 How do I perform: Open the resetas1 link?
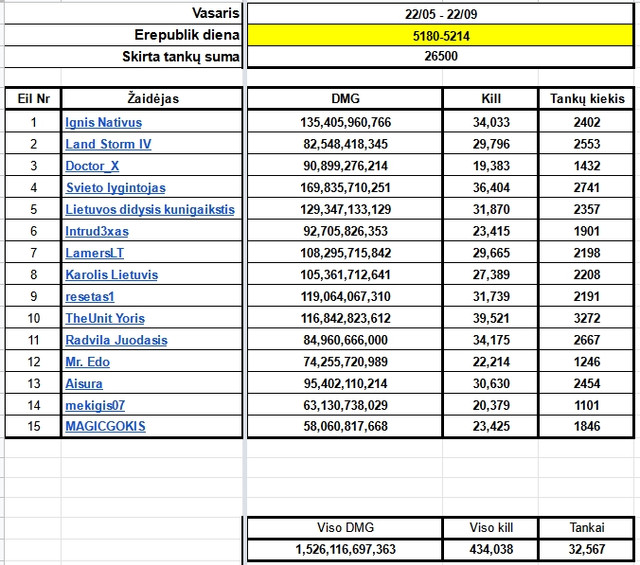(90, 297)
